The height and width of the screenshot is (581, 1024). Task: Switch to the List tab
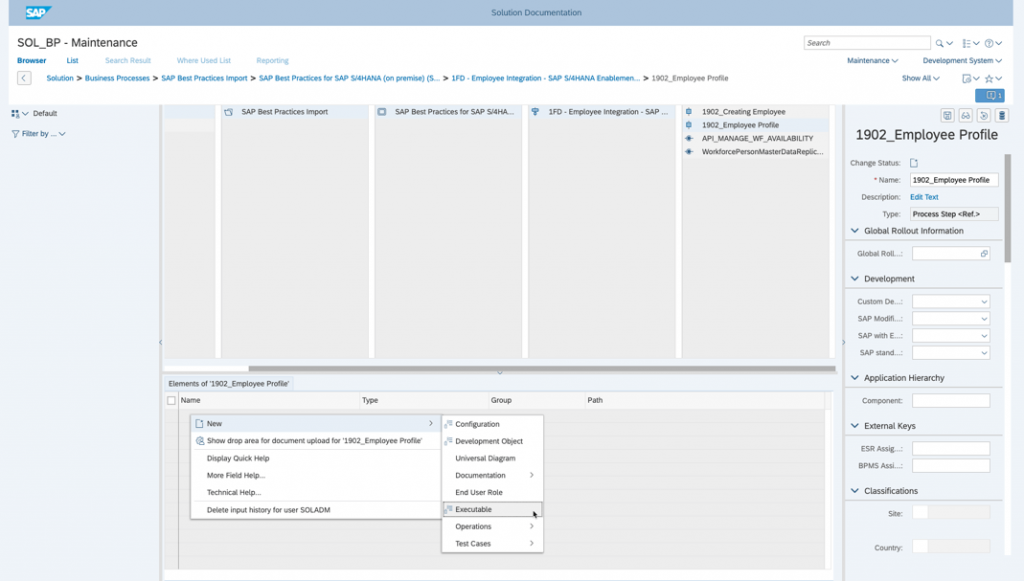(72, 61)
